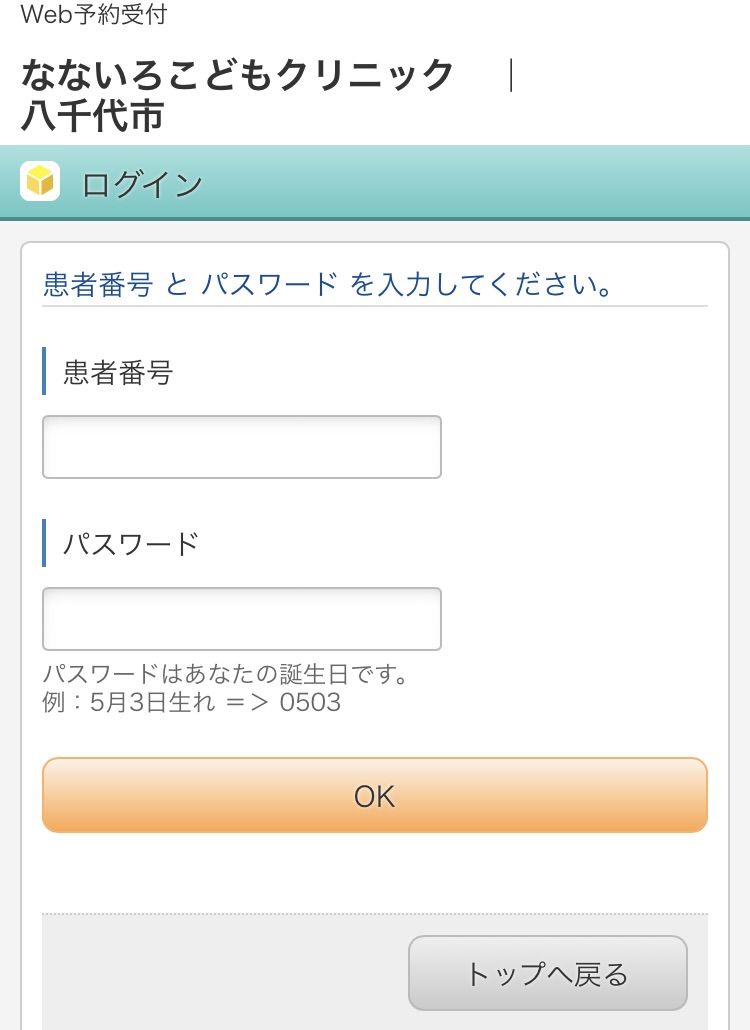Viewport: 750px width, 1030px height.
Task: Select the なないろこどもクリニック clinic title
Action: tap(237, 74)
